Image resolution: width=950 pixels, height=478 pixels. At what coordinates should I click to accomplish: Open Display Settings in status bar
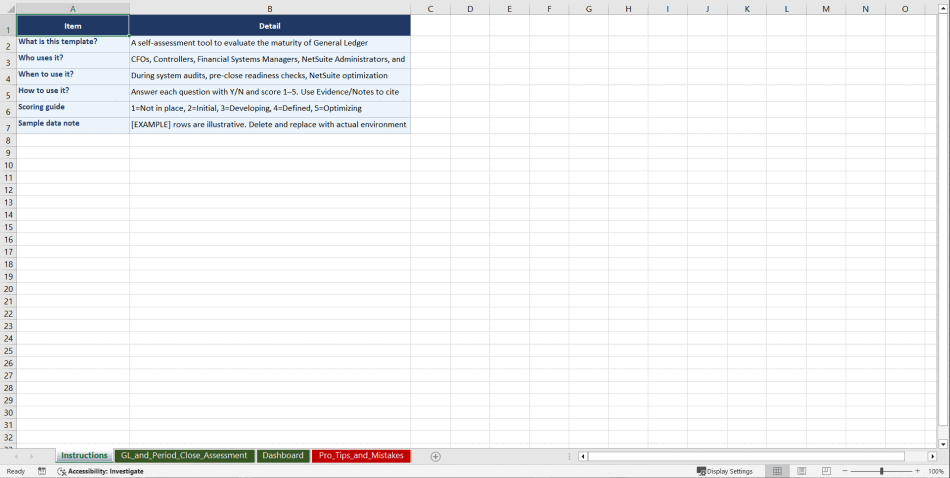point(725,471)
